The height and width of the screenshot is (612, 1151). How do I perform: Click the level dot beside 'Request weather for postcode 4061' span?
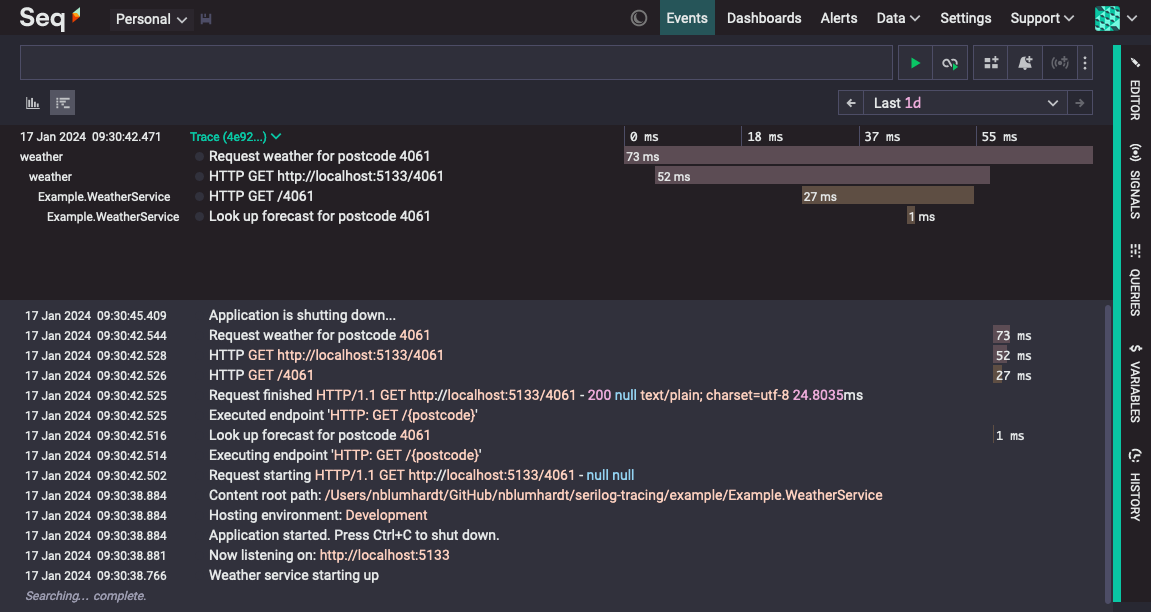199,156
